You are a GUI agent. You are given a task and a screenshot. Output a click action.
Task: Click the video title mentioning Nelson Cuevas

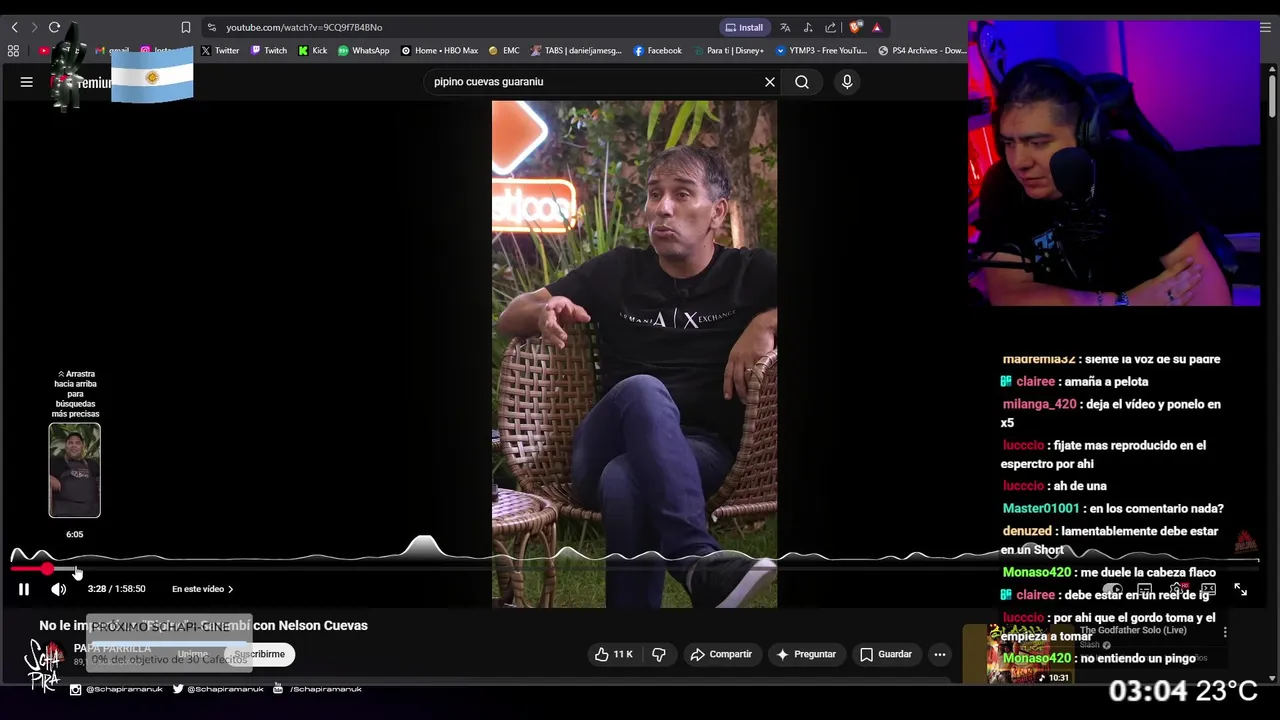[203, 625]
